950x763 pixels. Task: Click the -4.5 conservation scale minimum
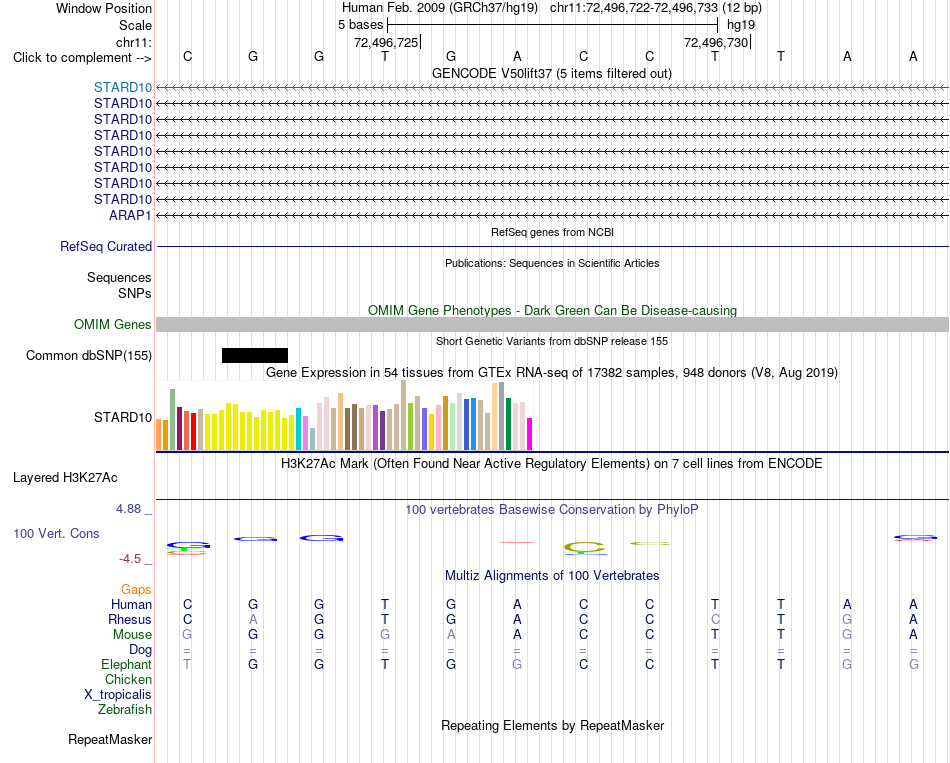[130, 559]
